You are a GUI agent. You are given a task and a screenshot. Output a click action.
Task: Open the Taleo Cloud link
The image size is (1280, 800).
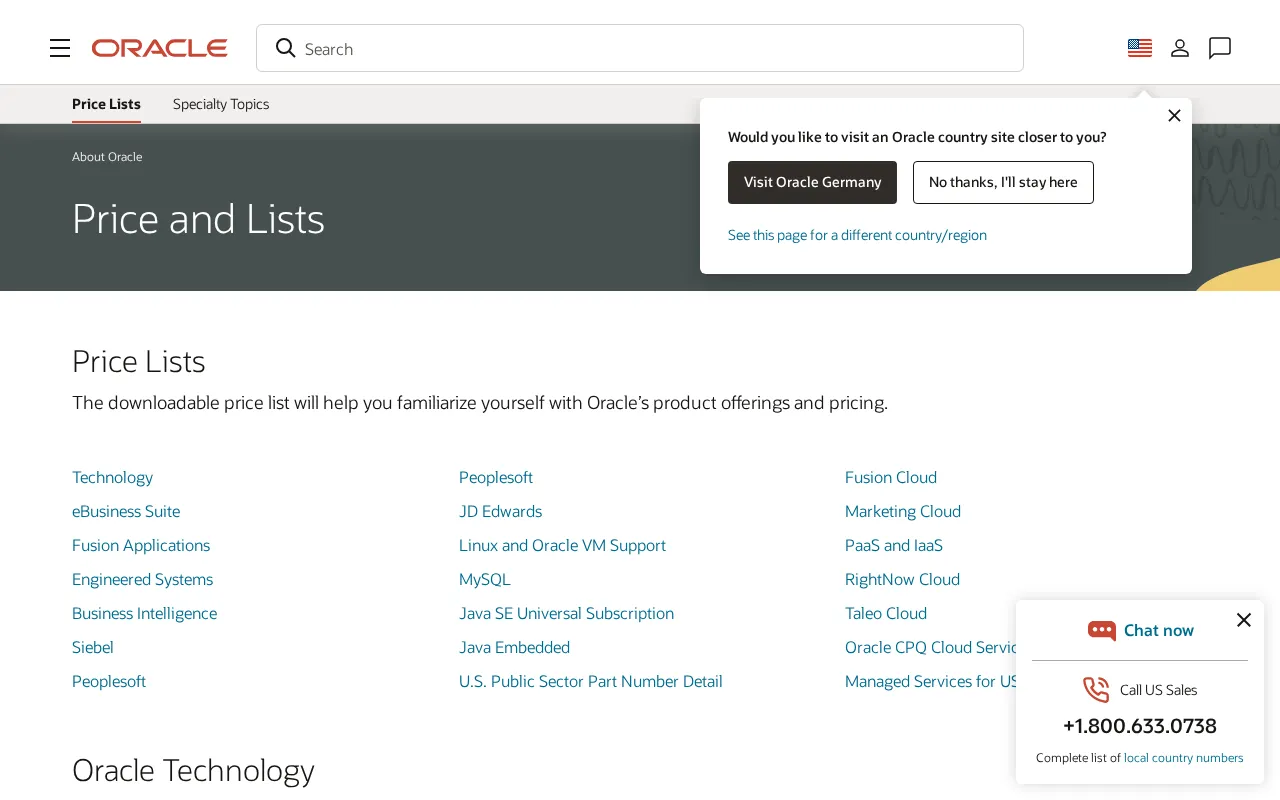(886, 613)
